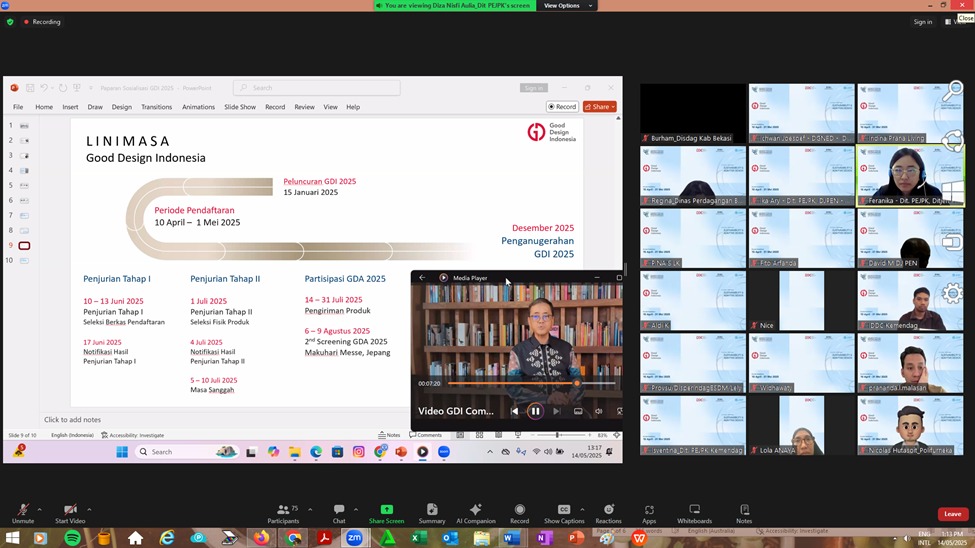This screenshot has width=975, height=548.
Task: Open the View Options dropdown
Action: click(568, 6)
